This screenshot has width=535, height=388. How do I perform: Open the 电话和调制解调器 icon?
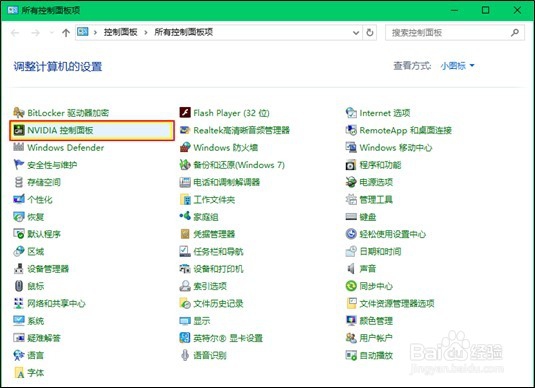point(185,182)
